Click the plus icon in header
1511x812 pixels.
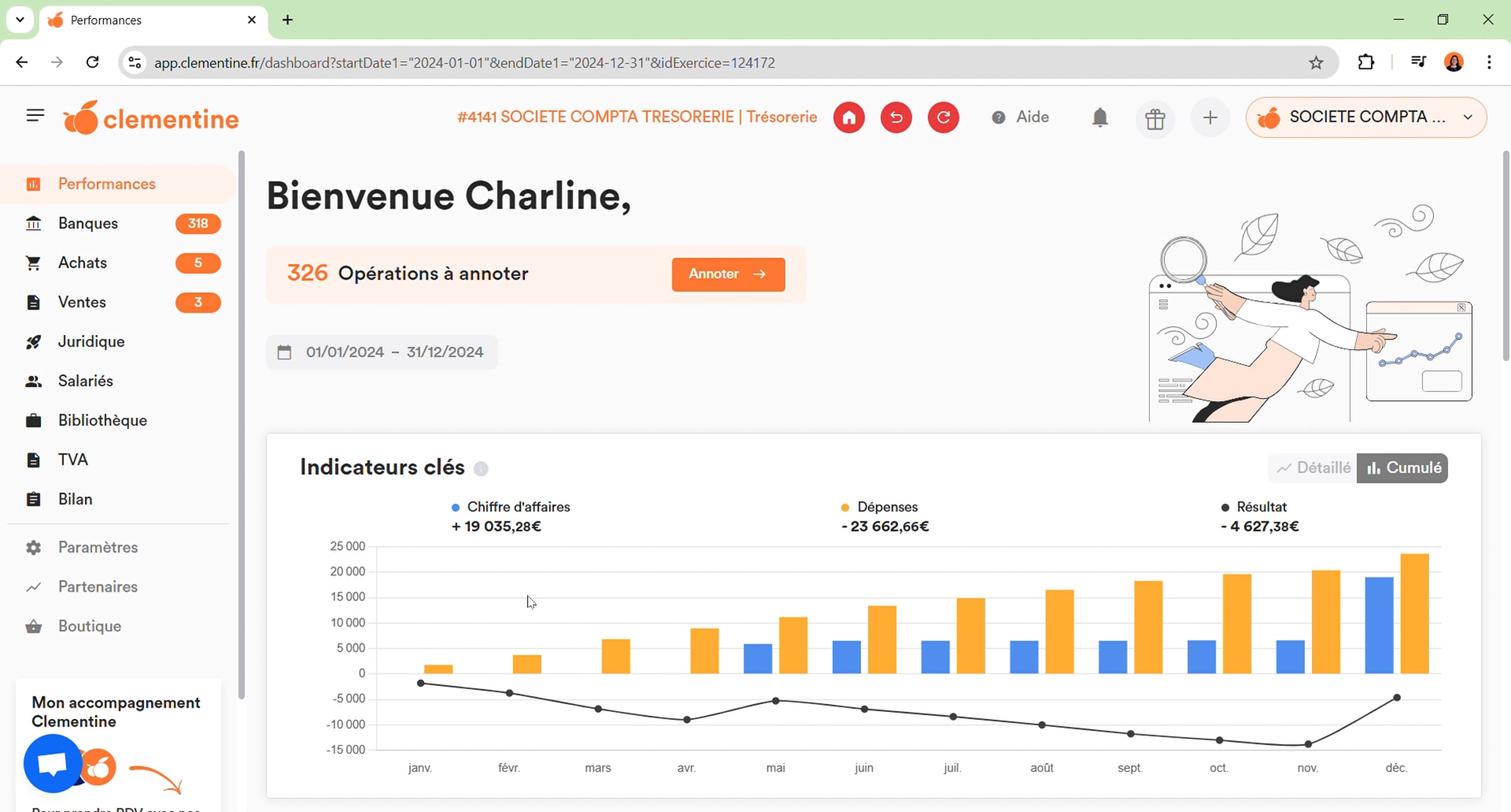coord(1209,118)
